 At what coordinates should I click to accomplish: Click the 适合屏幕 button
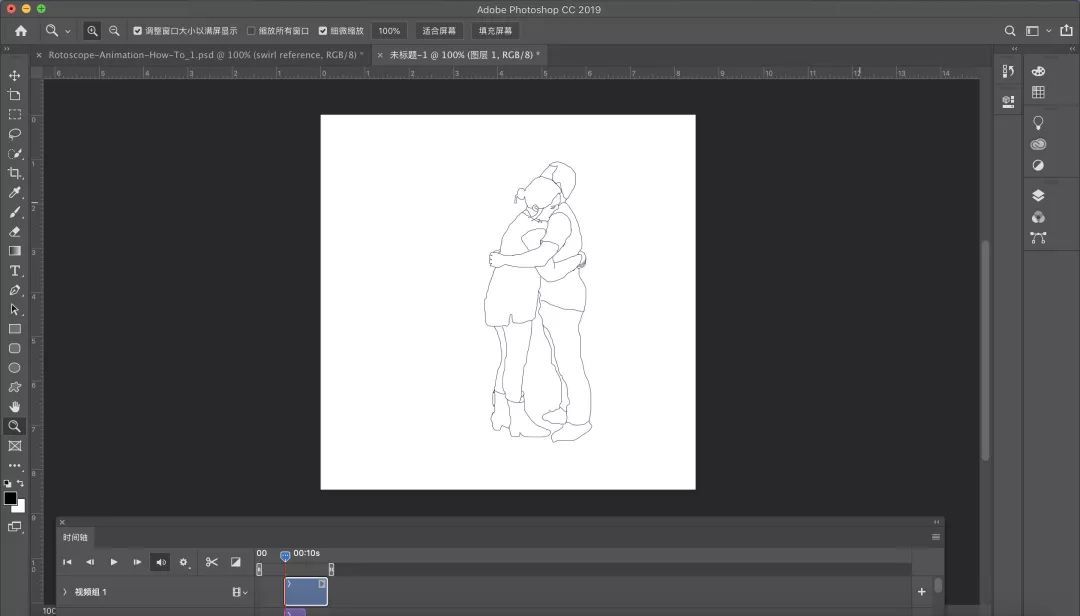[438, 31]
